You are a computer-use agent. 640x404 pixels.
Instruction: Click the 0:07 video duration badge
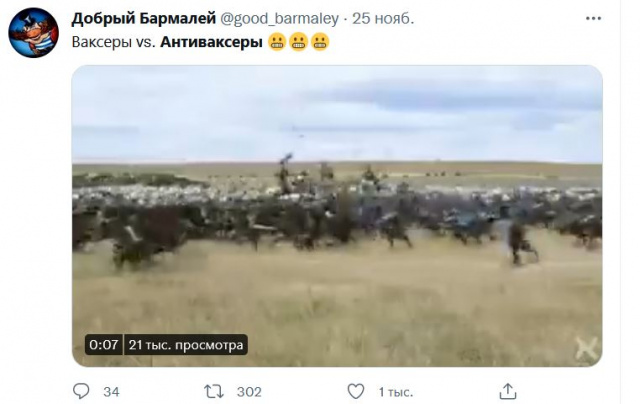tap(103, 345)
